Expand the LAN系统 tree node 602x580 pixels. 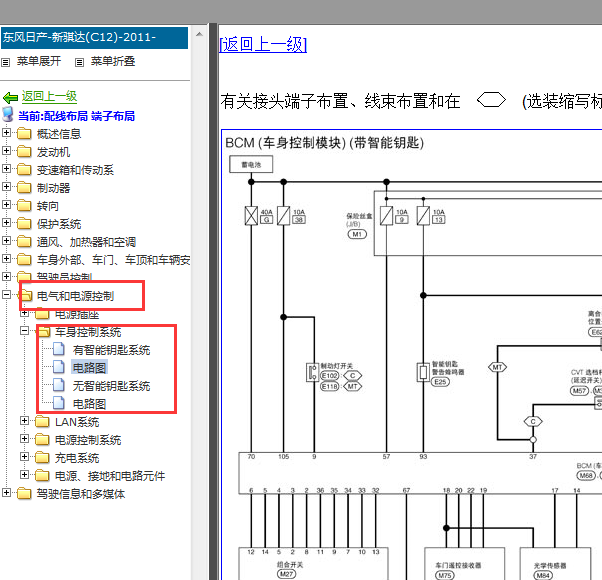tap(24, 421)
